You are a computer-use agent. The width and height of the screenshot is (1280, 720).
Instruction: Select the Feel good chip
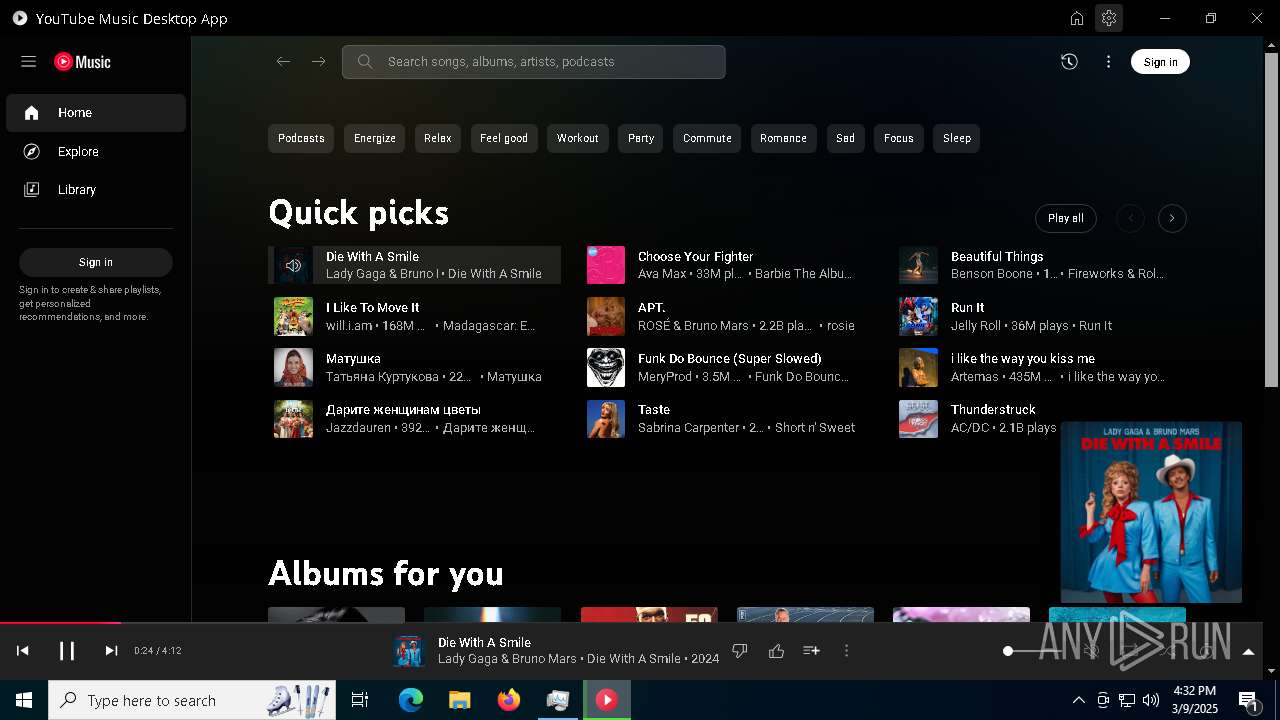click(504, 138)
